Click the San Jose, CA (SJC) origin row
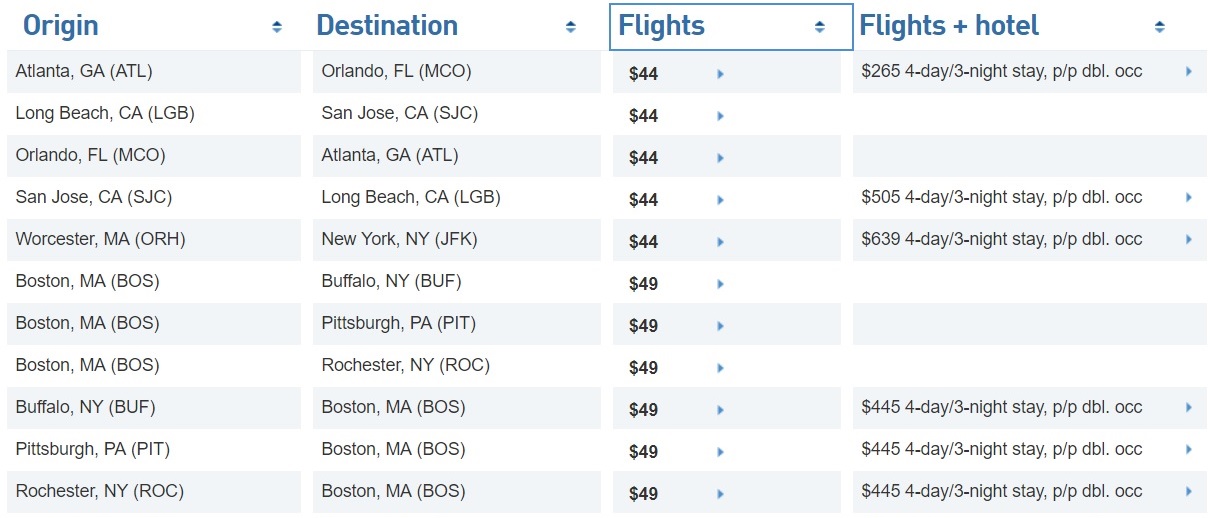 point(94,198)
